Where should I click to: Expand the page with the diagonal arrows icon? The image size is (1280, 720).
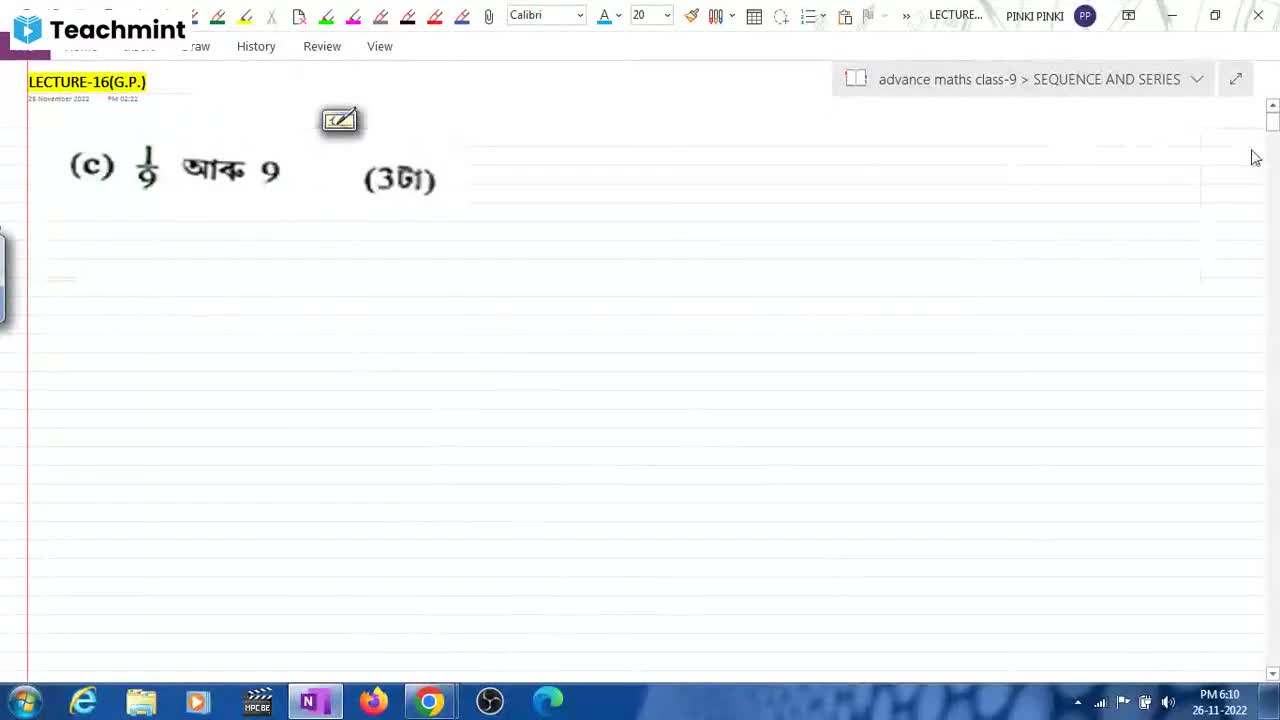1235,79
